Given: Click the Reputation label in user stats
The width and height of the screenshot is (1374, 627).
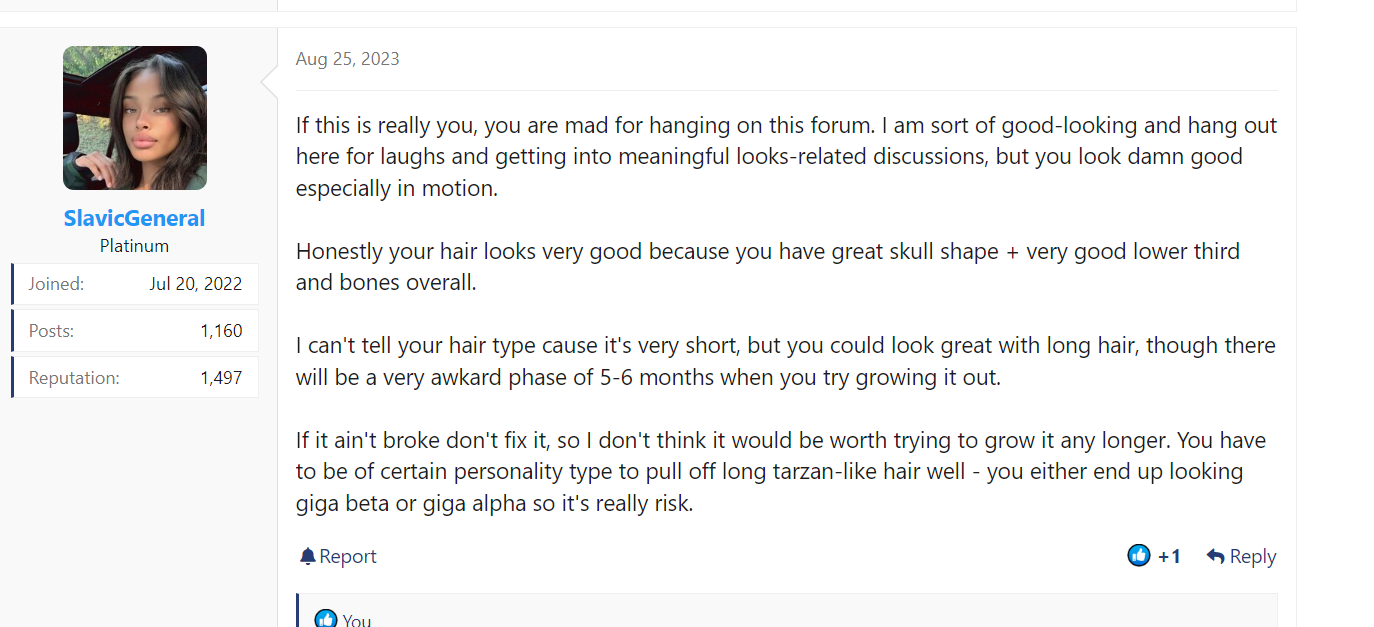Looking at the screenshot, I should pyautogui.click(x=74, y=378).
